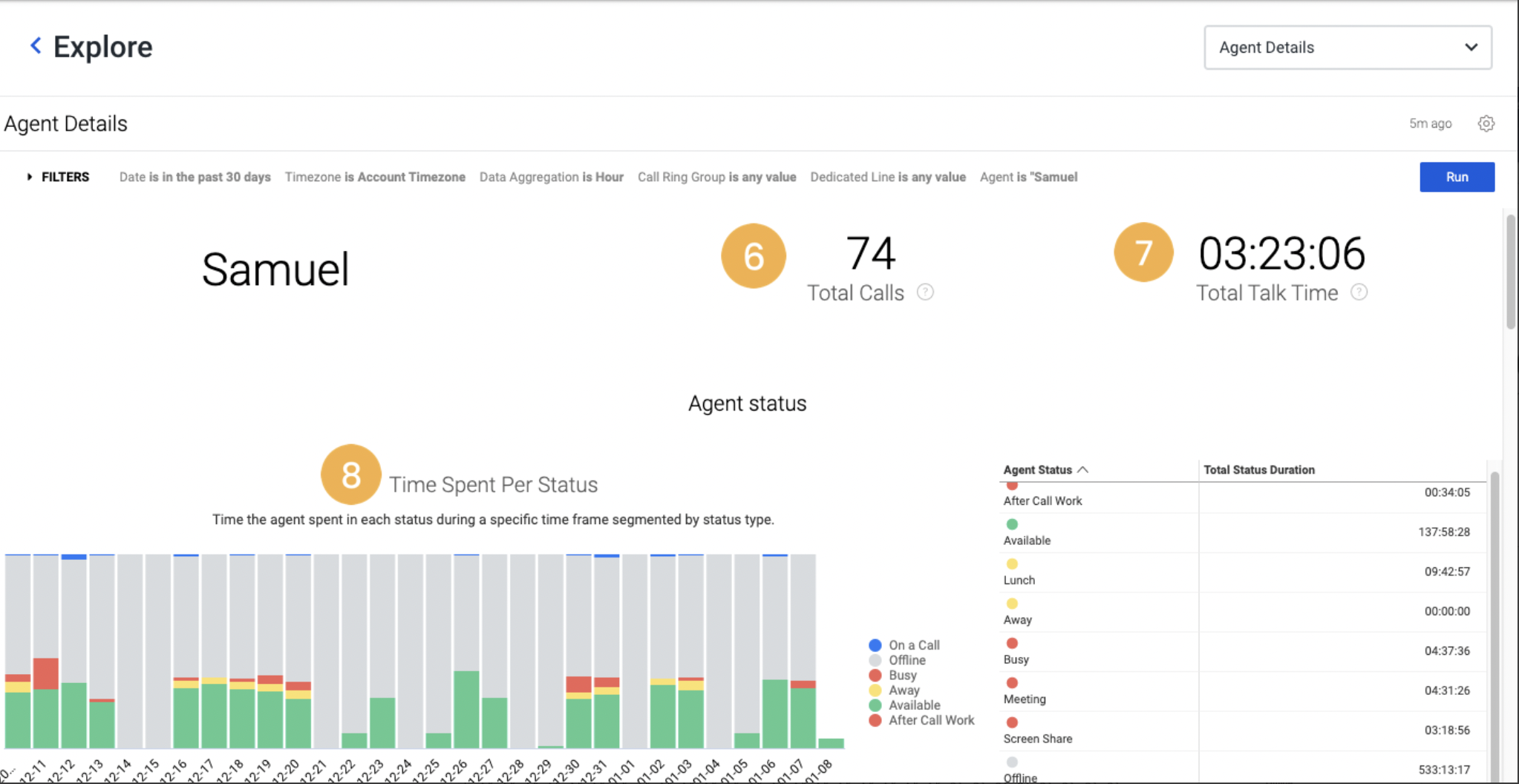The width and height of the screenshot is (1519, 784).
Task: Select the Data Aggregation is Hour filter
Action: click(551, 177)
